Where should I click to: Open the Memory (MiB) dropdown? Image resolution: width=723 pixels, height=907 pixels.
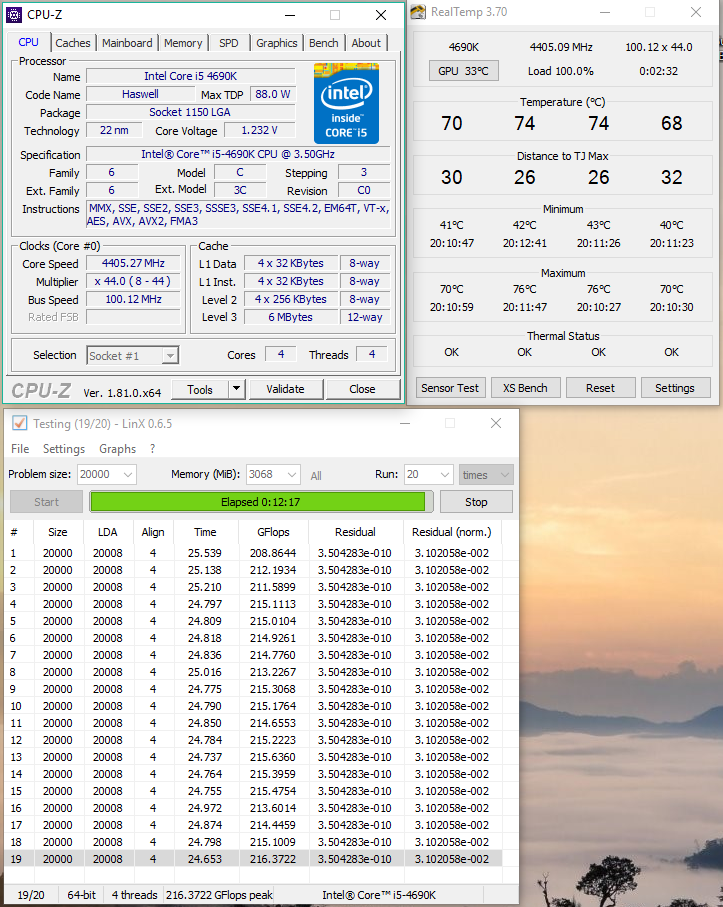click(x=291, y=475)
